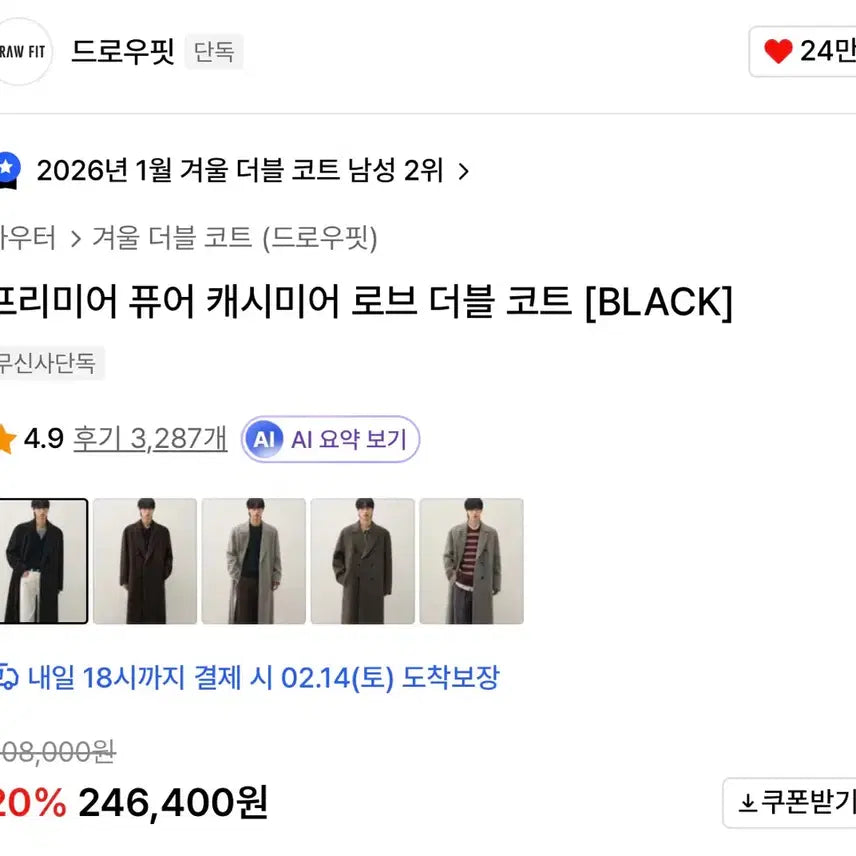Go to the 아우터 breadcrumb category
856x856 pixels.
coord(28,238)
